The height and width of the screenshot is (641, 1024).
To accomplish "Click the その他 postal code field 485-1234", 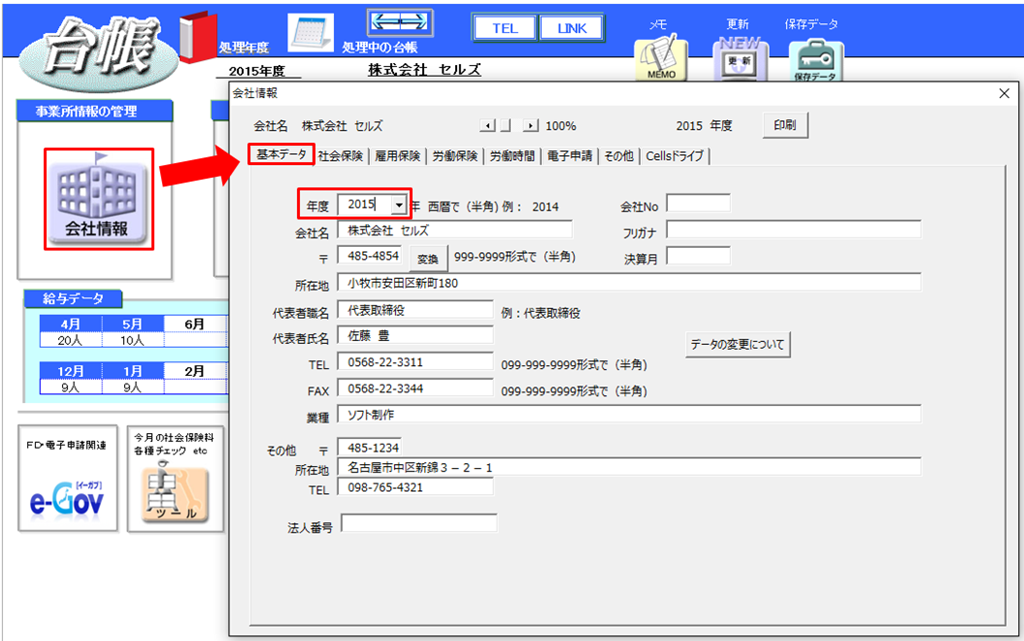I will [x=370, y=447].
